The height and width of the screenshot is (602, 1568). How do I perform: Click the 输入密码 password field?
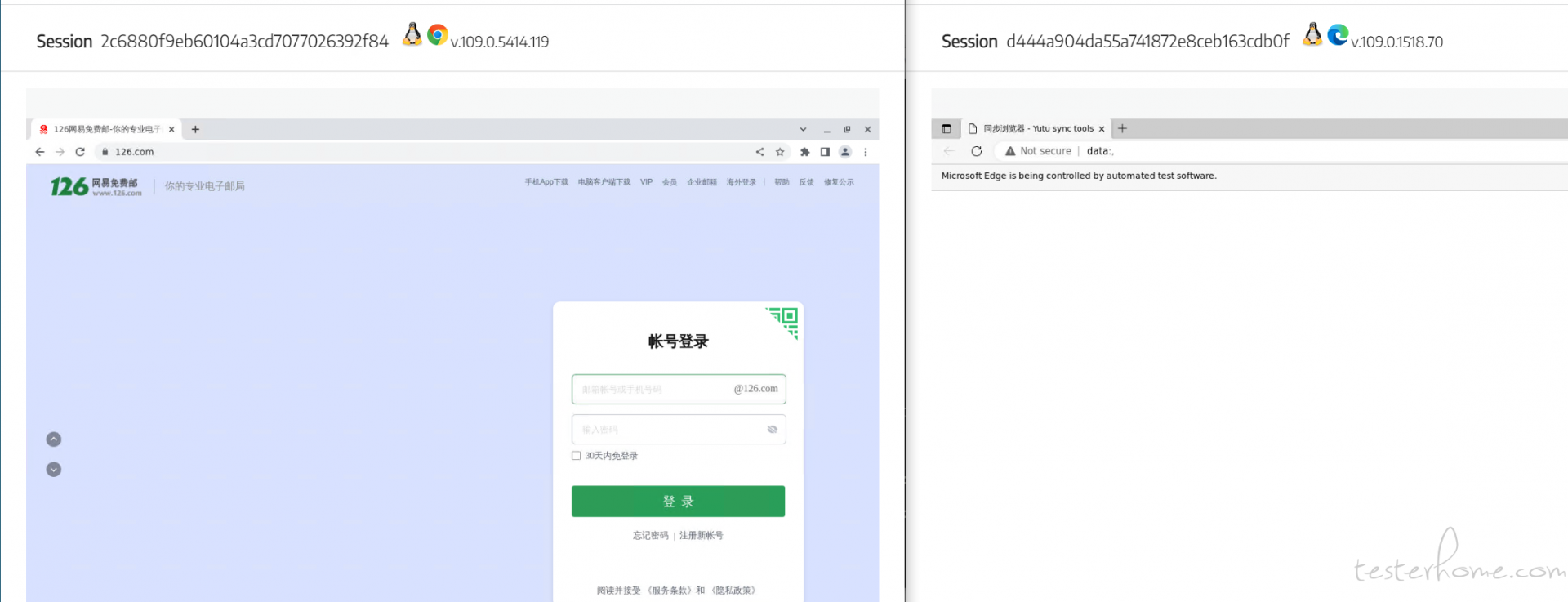[679, 430]
